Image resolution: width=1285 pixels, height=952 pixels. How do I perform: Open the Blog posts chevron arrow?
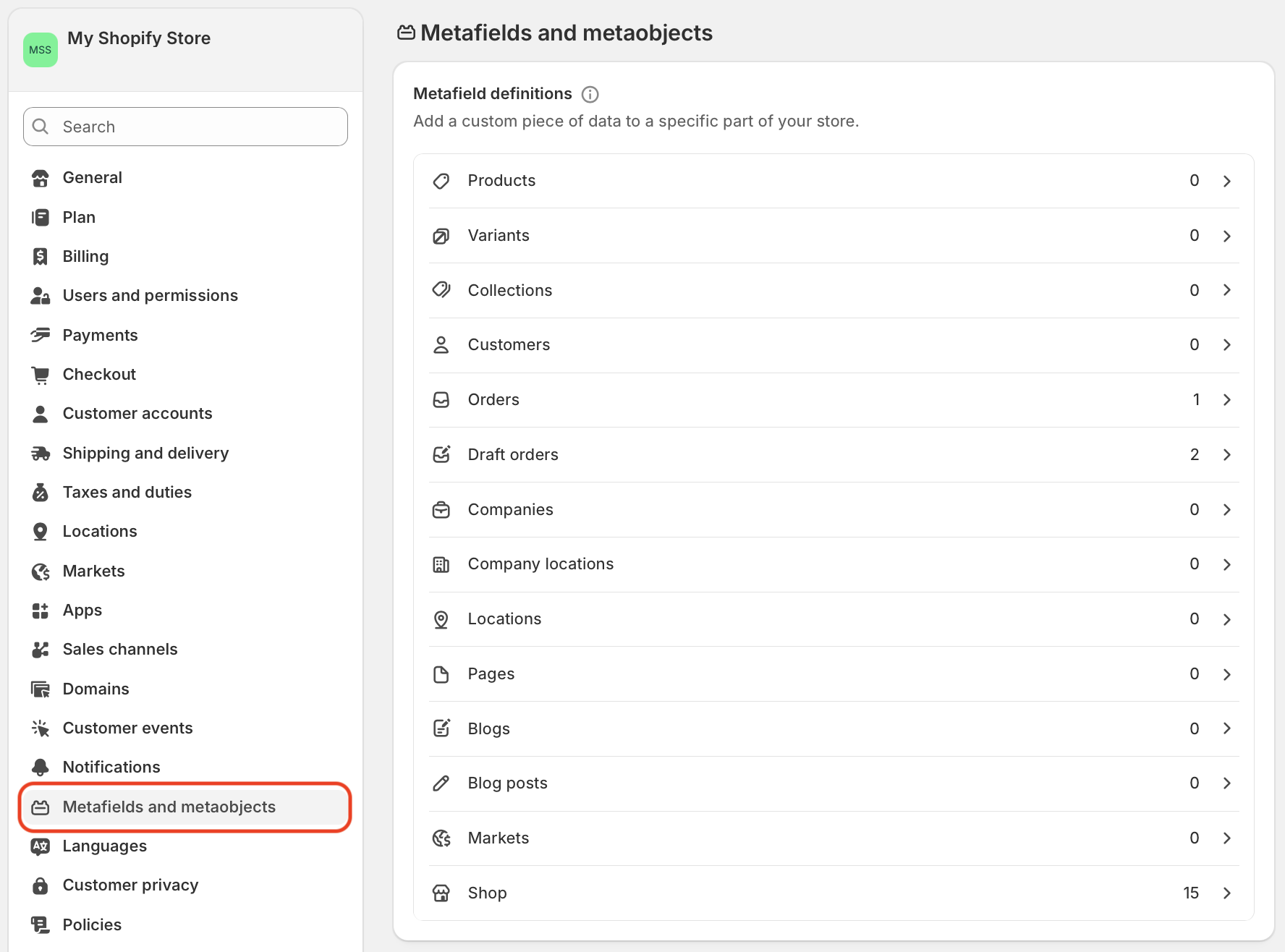pyautogui.click(x=1227, y=783)
